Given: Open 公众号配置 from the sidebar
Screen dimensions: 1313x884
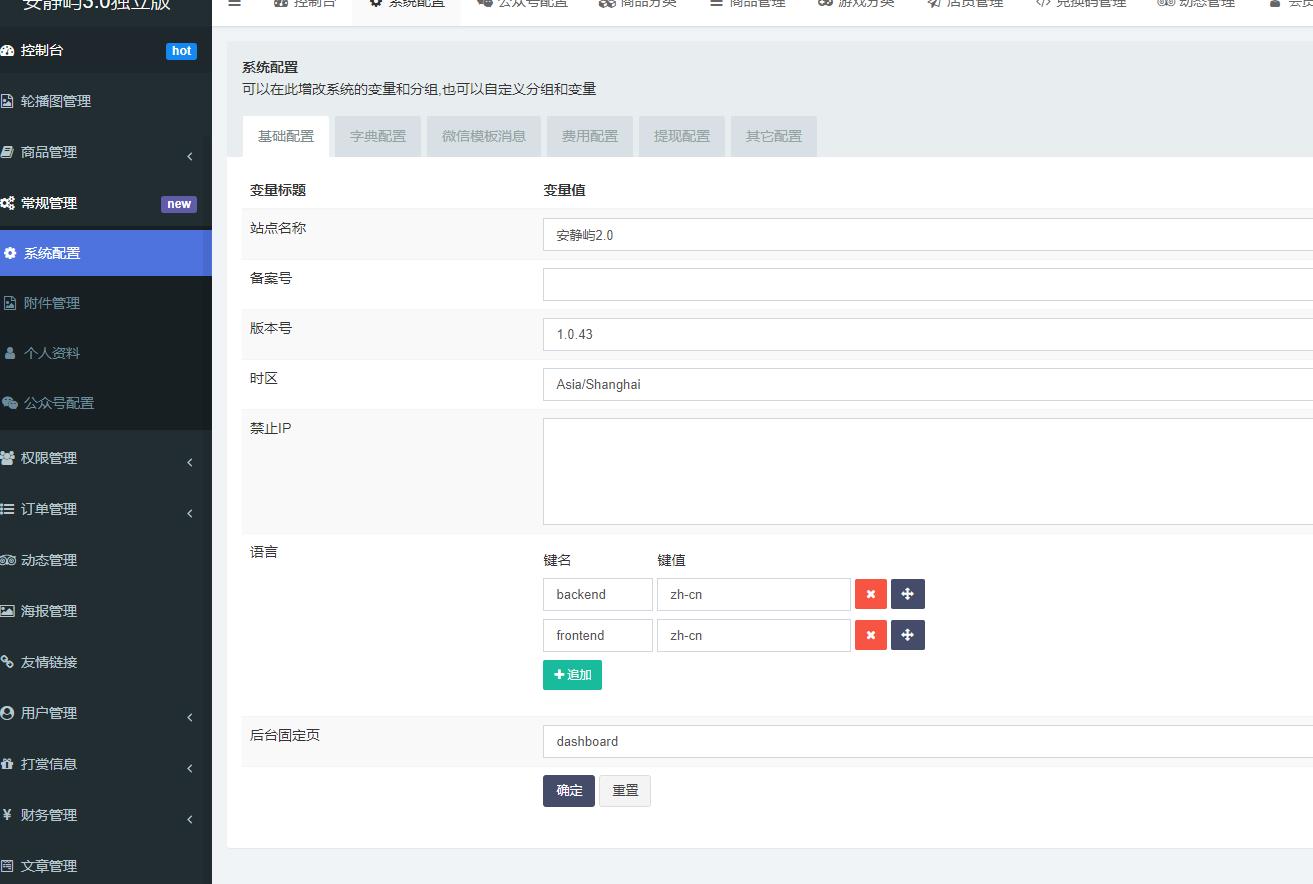Looking at the screenshot, I should coord(59,403).
